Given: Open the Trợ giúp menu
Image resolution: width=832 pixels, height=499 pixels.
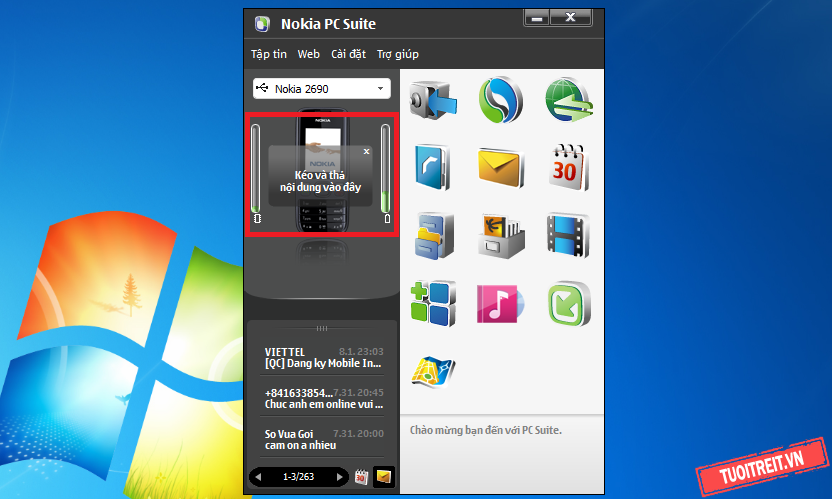Looking at the screenshot, I should [398, 54].
